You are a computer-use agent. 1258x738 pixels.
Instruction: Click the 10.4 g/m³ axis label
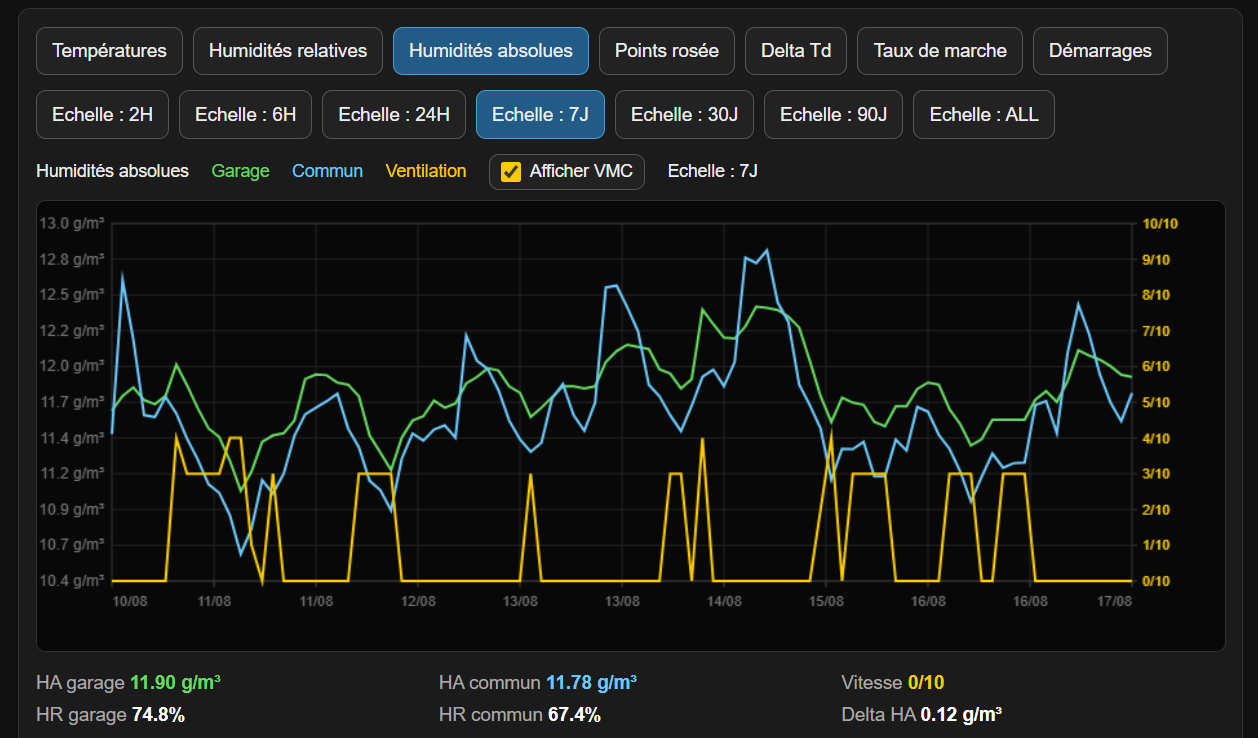72,581
